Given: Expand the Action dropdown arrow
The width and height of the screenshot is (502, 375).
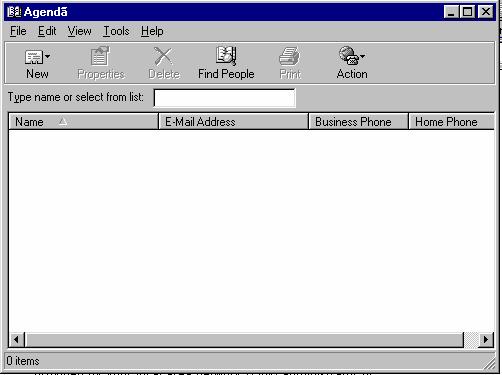Looking at the screenshot, I should [x=363, y=56].
